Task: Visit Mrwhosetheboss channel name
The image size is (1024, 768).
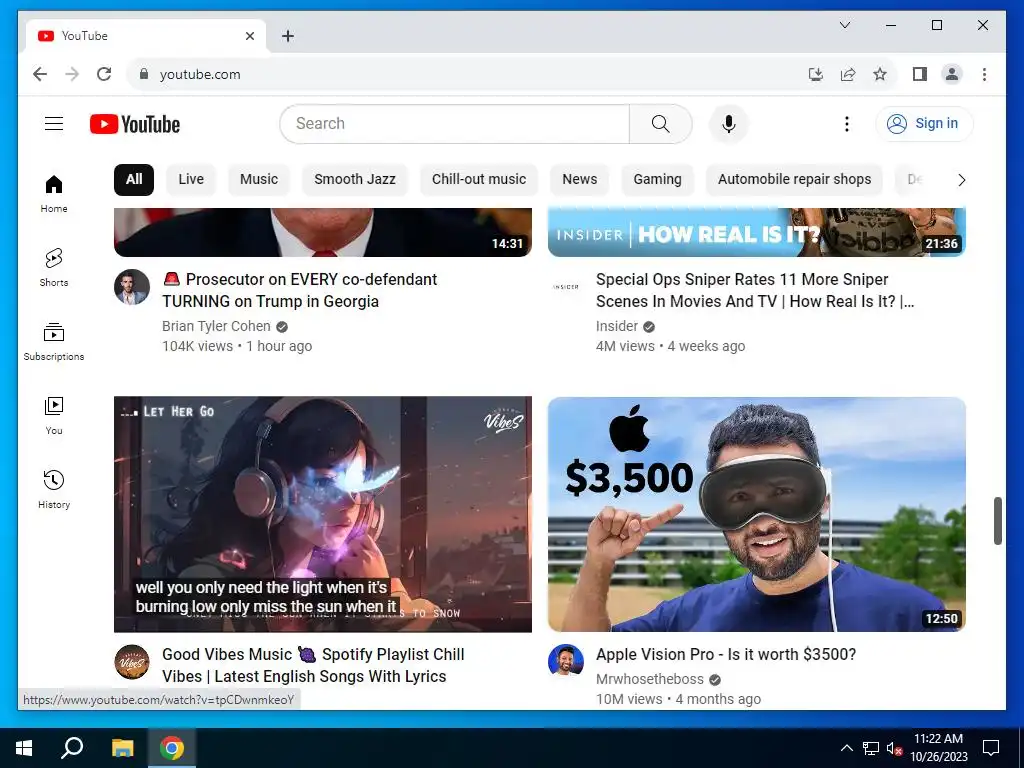Action: (650, 679)
